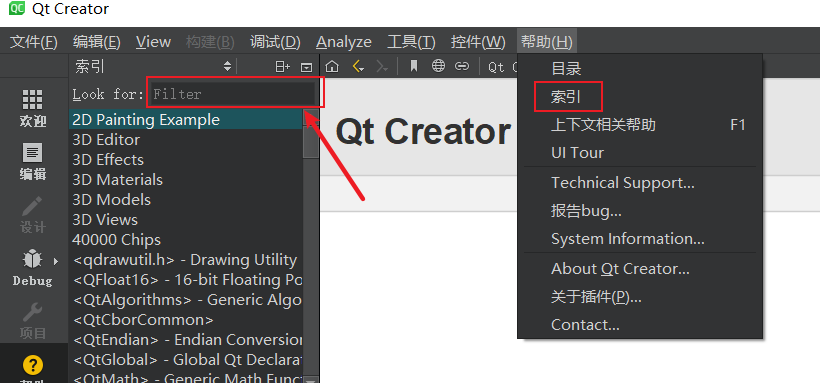Open the 索引 sidebar view dropdown
This screenshot has width=820, height=383.
(x=153, y=66)
